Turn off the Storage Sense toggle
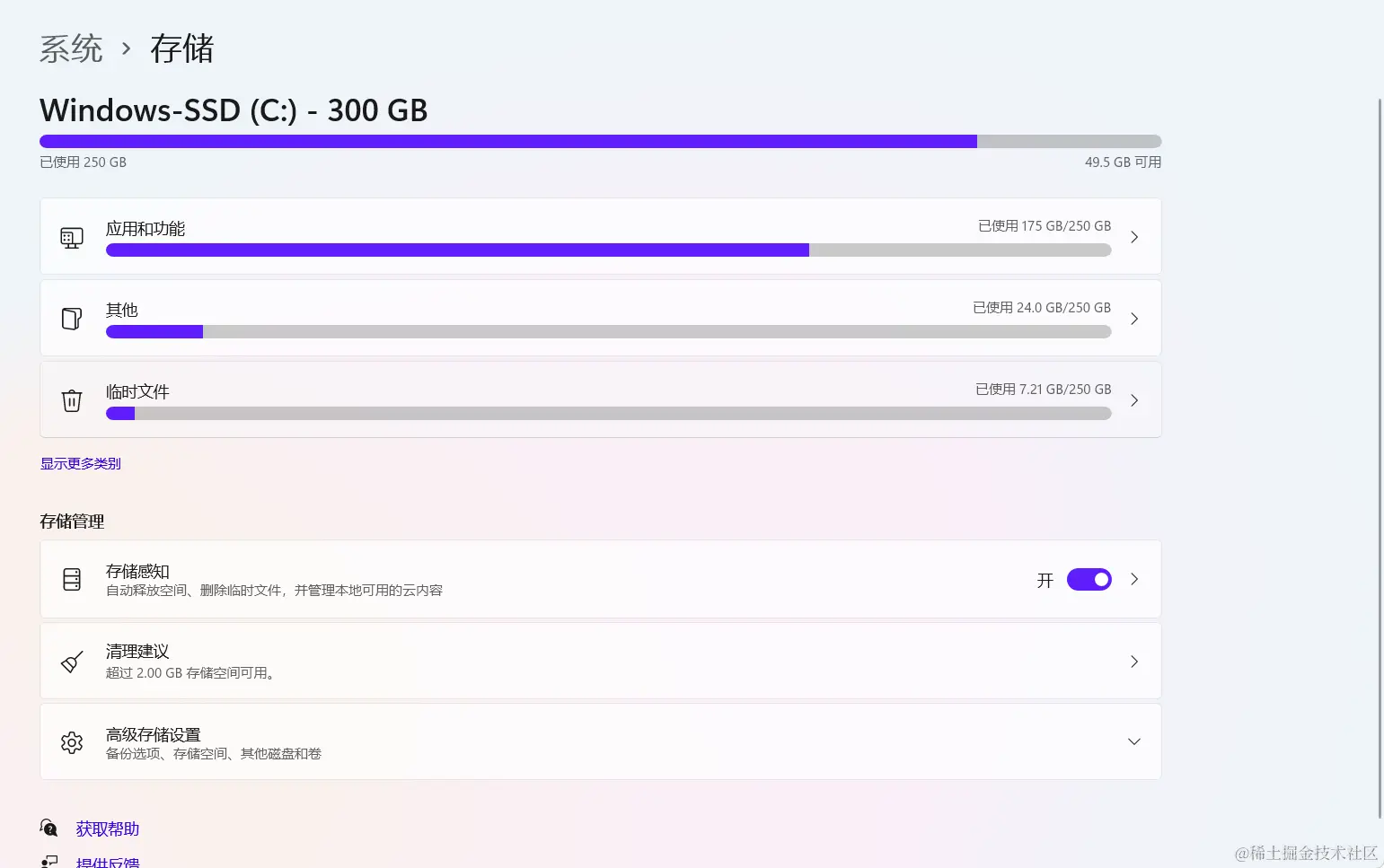The width and height of the screenshot is (1384, 868). (x=1089, y=580)
